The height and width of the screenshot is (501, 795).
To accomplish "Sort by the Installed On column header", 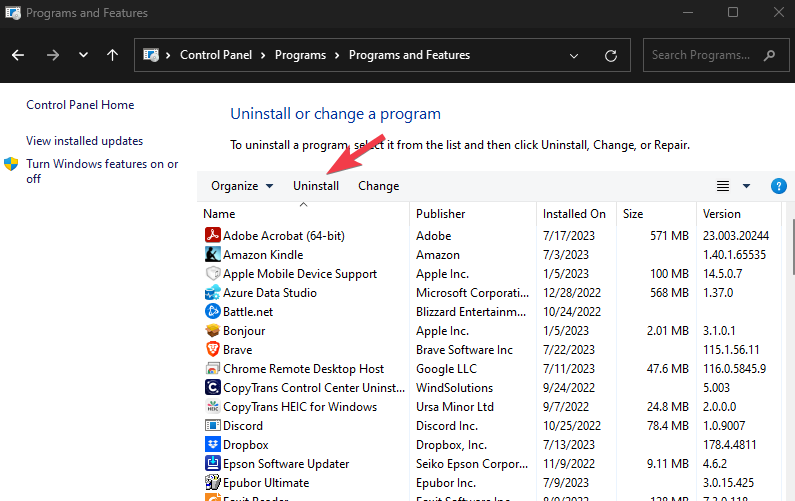I will click(x=576, y=213).
